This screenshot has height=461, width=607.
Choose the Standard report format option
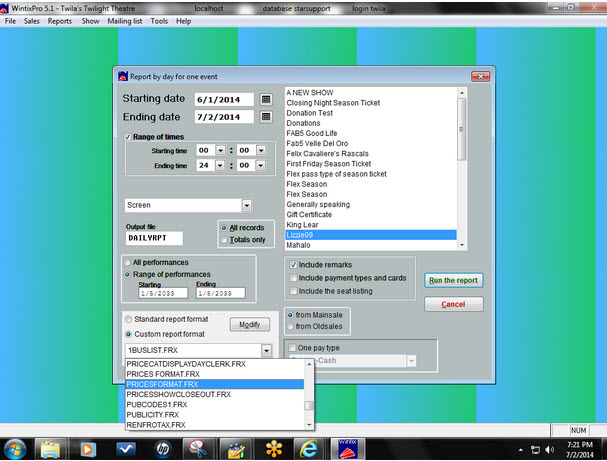(x=129, y=319)
